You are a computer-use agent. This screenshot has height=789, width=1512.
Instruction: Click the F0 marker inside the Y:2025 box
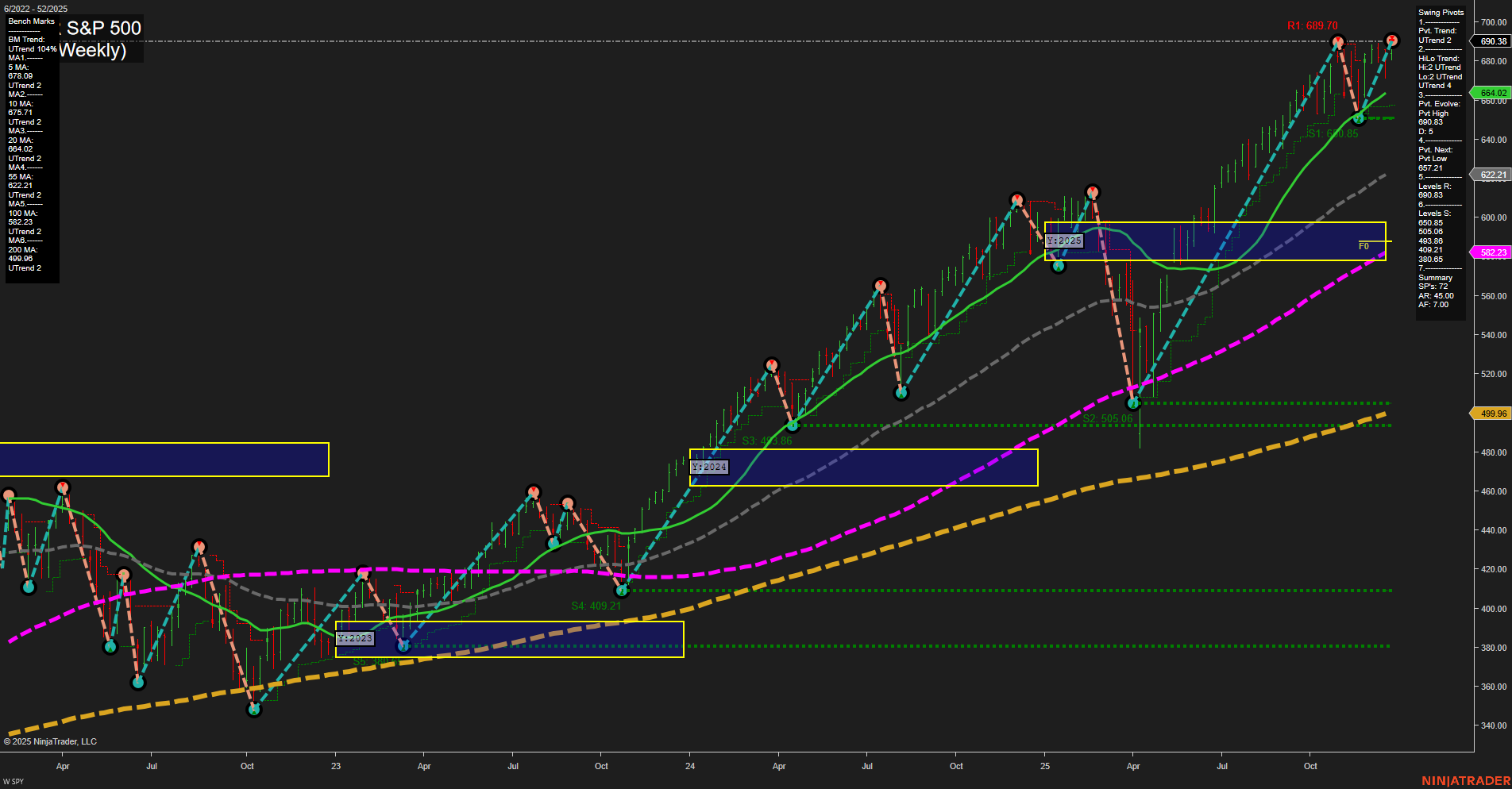[1363, 247]
